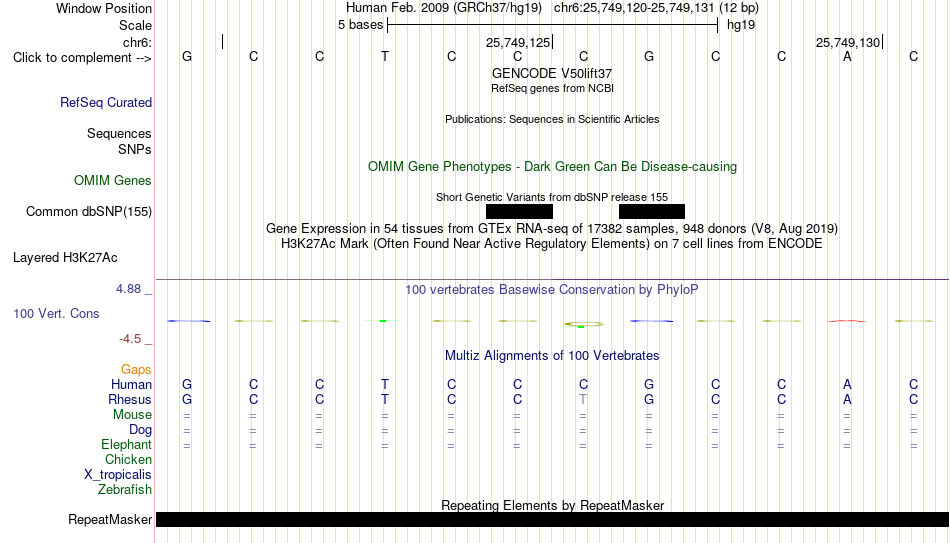The width and height of the screenshot is (950, 543).
Task: Click the Elephant species label
Action: tap(127, 445)
